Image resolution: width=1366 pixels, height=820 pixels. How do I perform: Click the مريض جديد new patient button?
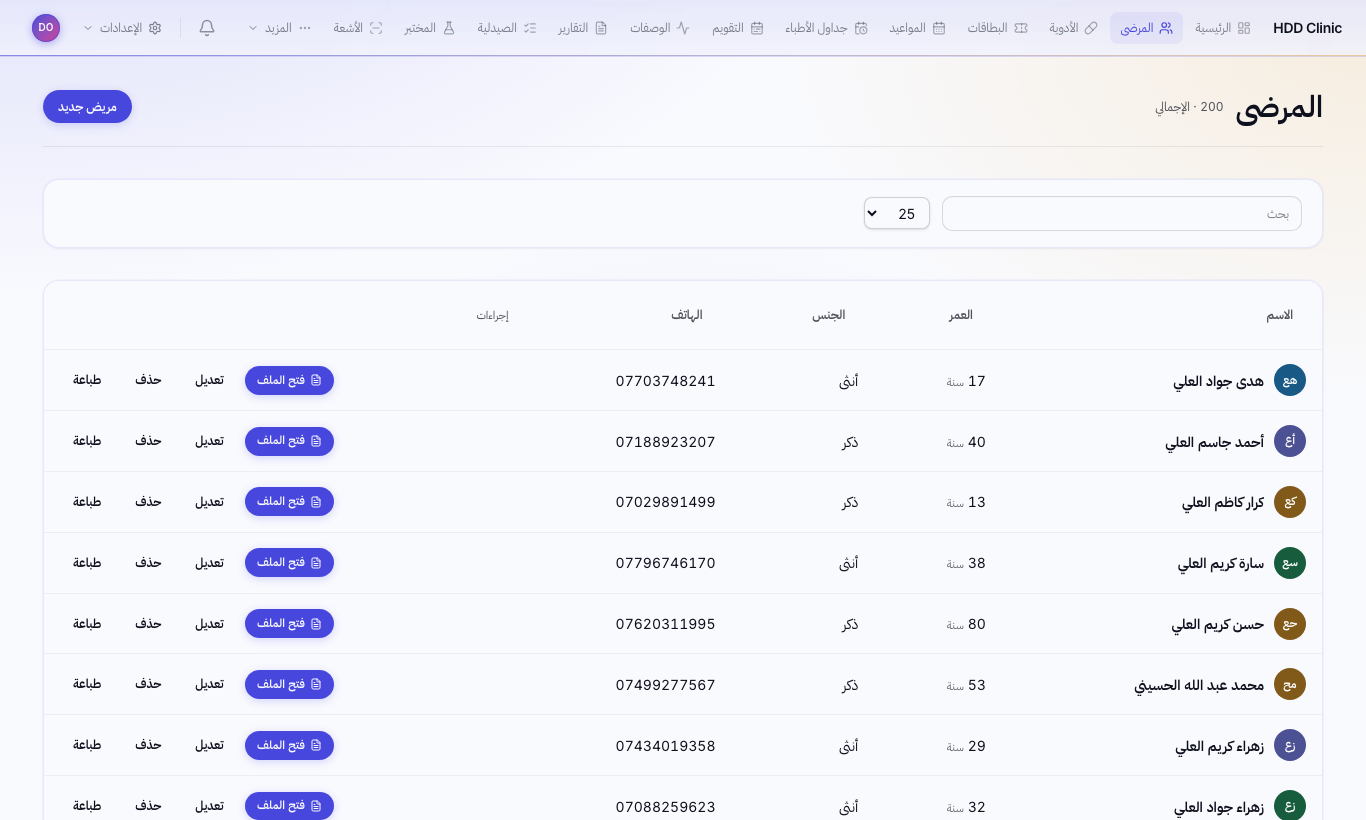coord(87,107)
